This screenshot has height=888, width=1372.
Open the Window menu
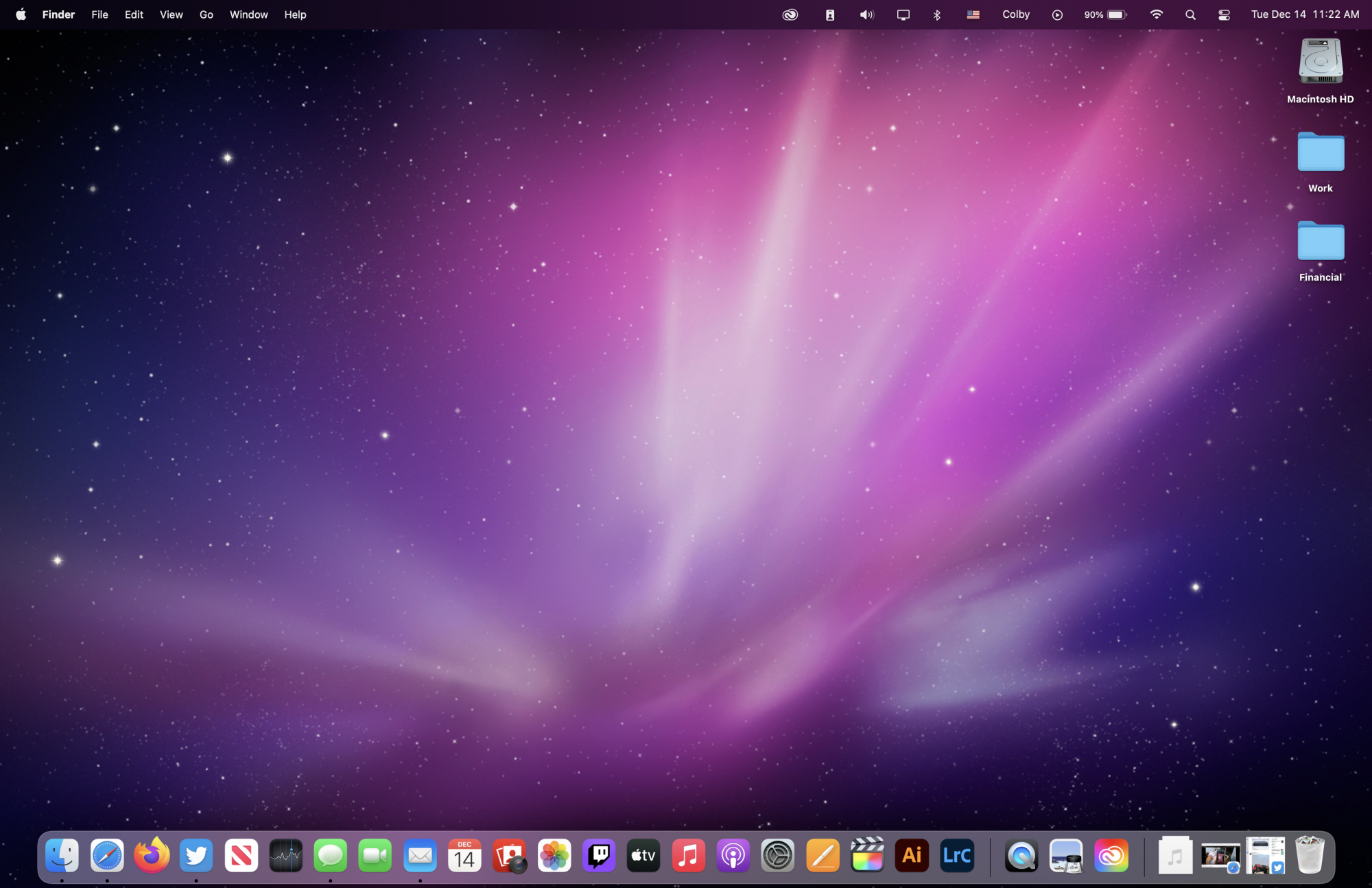tap(248, 14)
